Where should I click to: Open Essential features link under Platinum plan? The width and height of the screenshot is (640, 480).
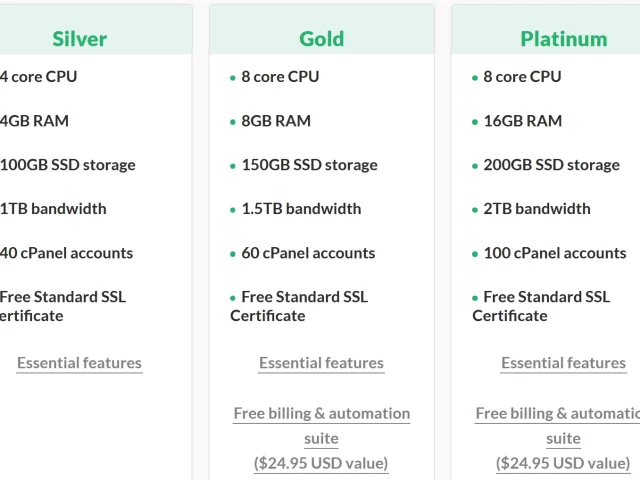click(x=564, y=363)
